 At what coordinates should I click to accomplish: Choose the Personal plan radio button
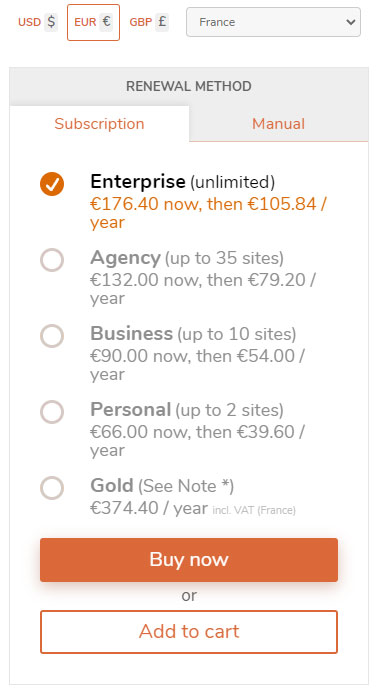point(52,412)
